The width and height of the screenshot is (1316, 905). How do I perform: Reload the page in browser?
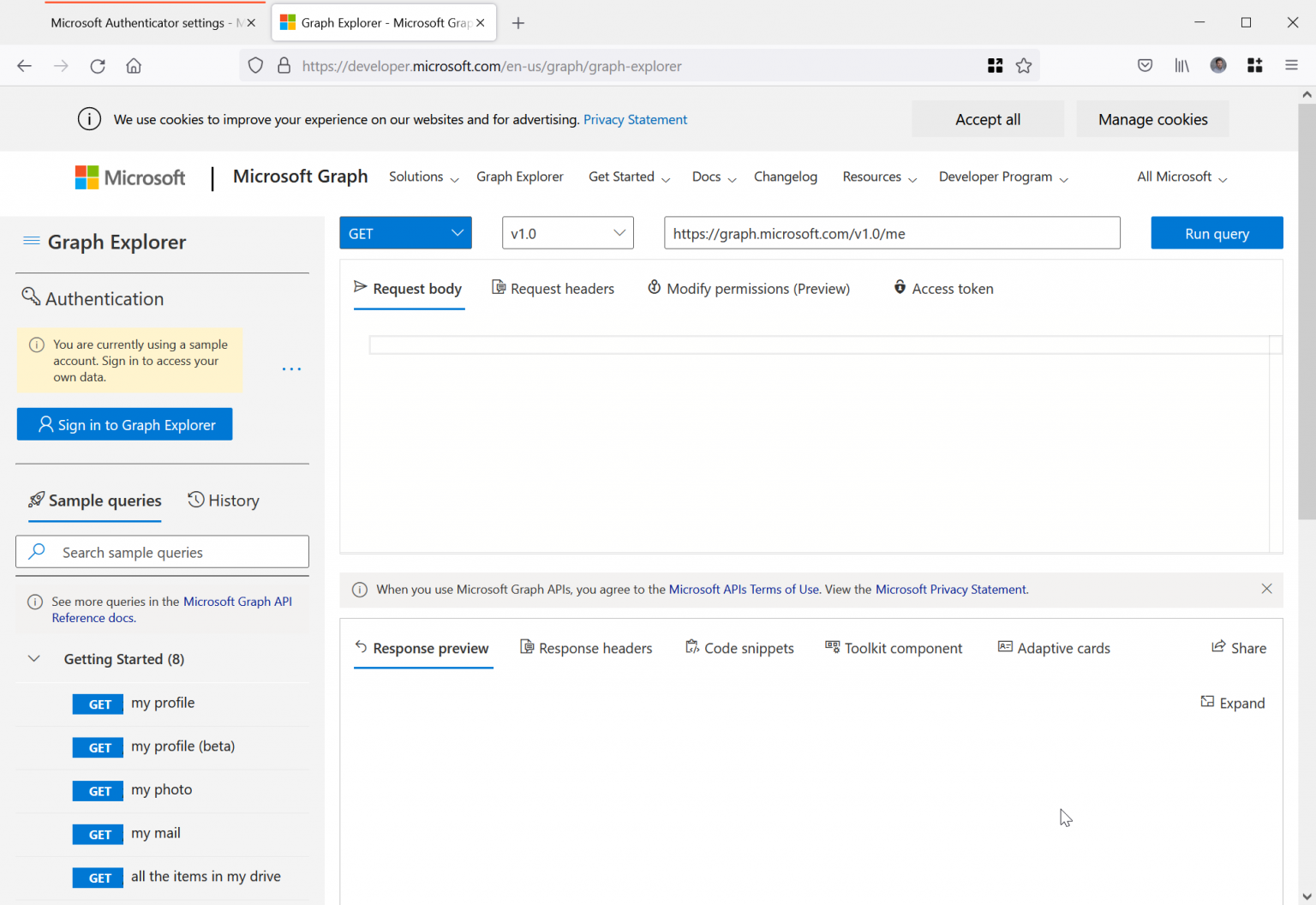(x=98, y=66)
